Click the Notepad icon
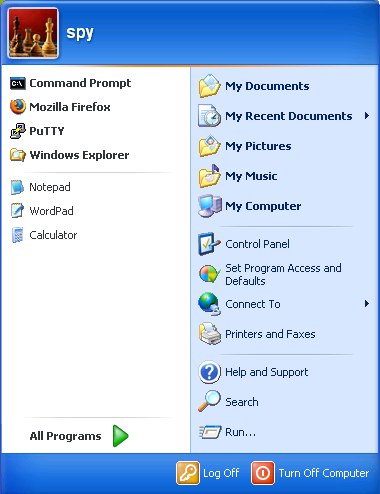The width and height of the screenshot is (380, 494). 17,187
